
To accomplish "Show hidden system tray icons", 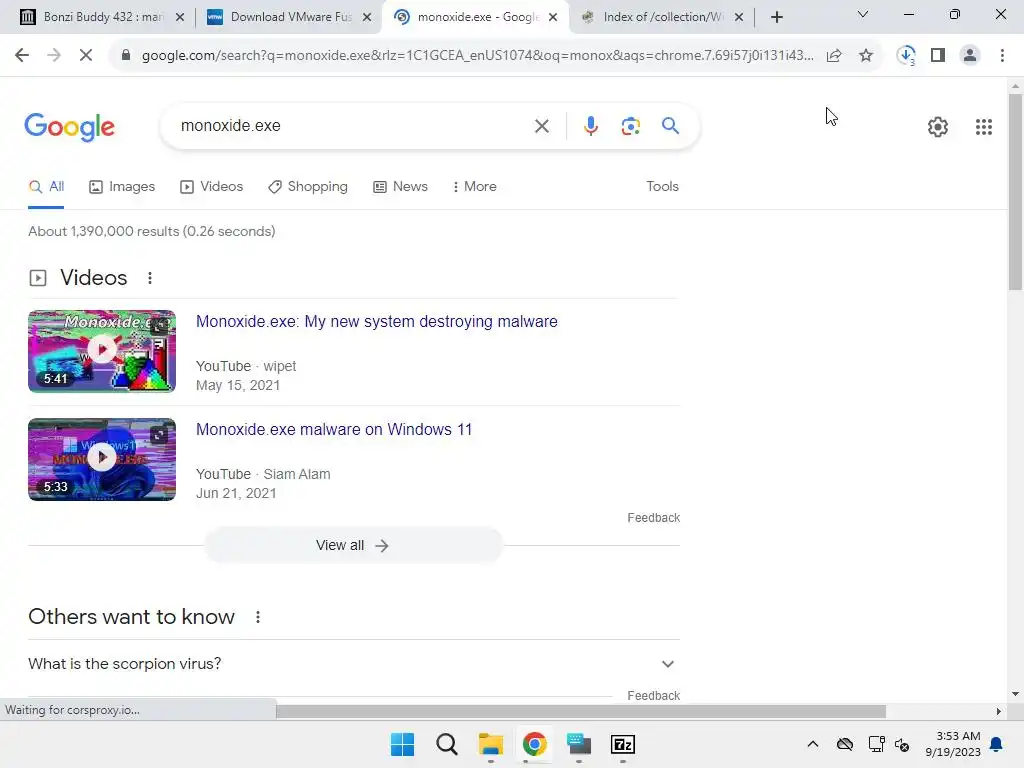I will point(812,744).
